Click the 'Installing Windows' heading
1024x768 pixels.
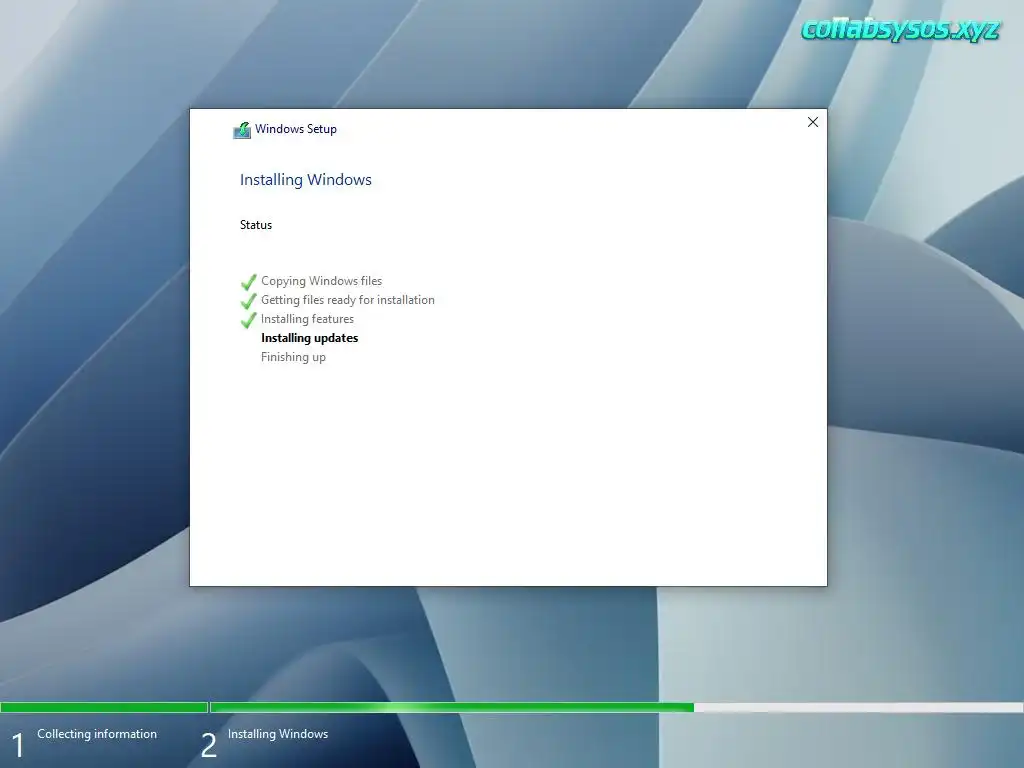coord(306,180)
